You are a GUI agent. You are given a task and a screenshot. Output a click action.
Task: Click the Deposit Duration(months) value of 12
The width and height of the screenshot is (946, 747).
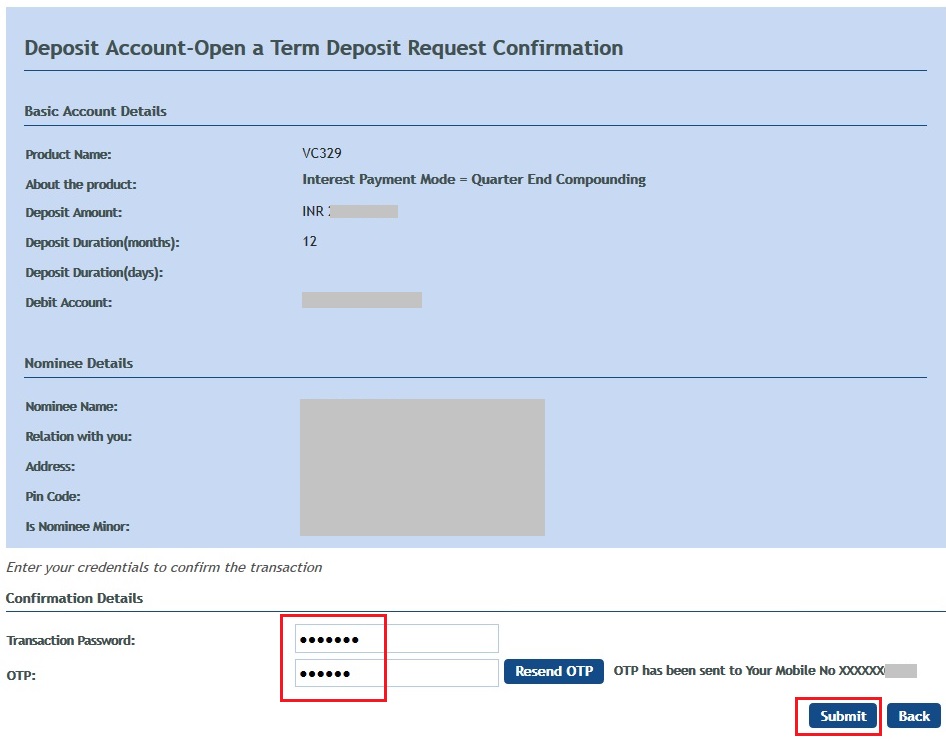tap(309, 241)
